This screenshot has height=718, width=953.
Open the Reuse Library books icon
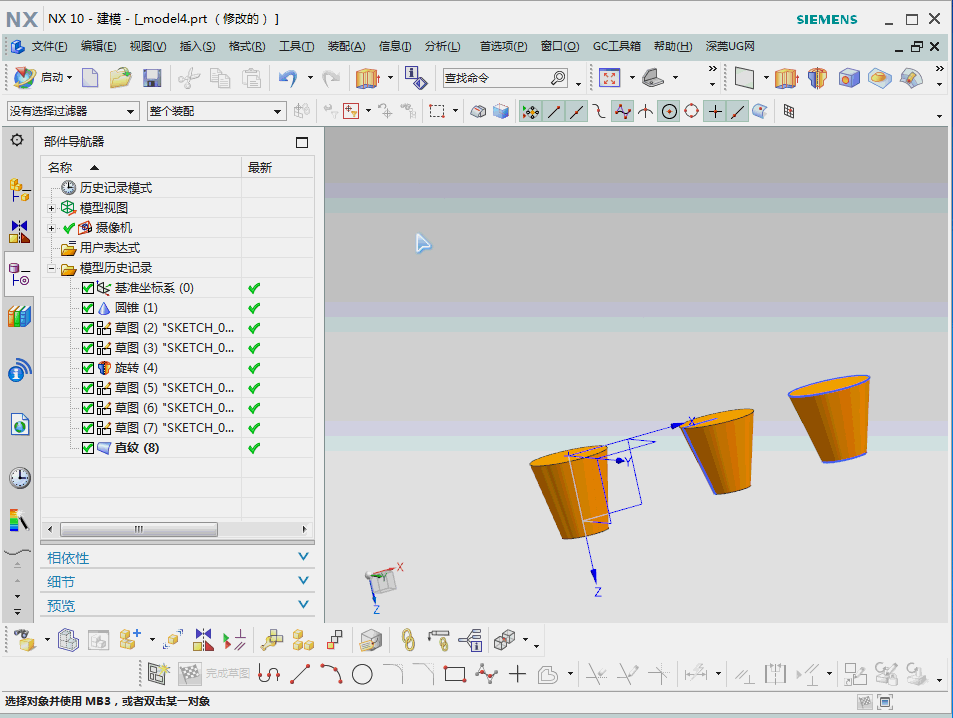(19, 317)
